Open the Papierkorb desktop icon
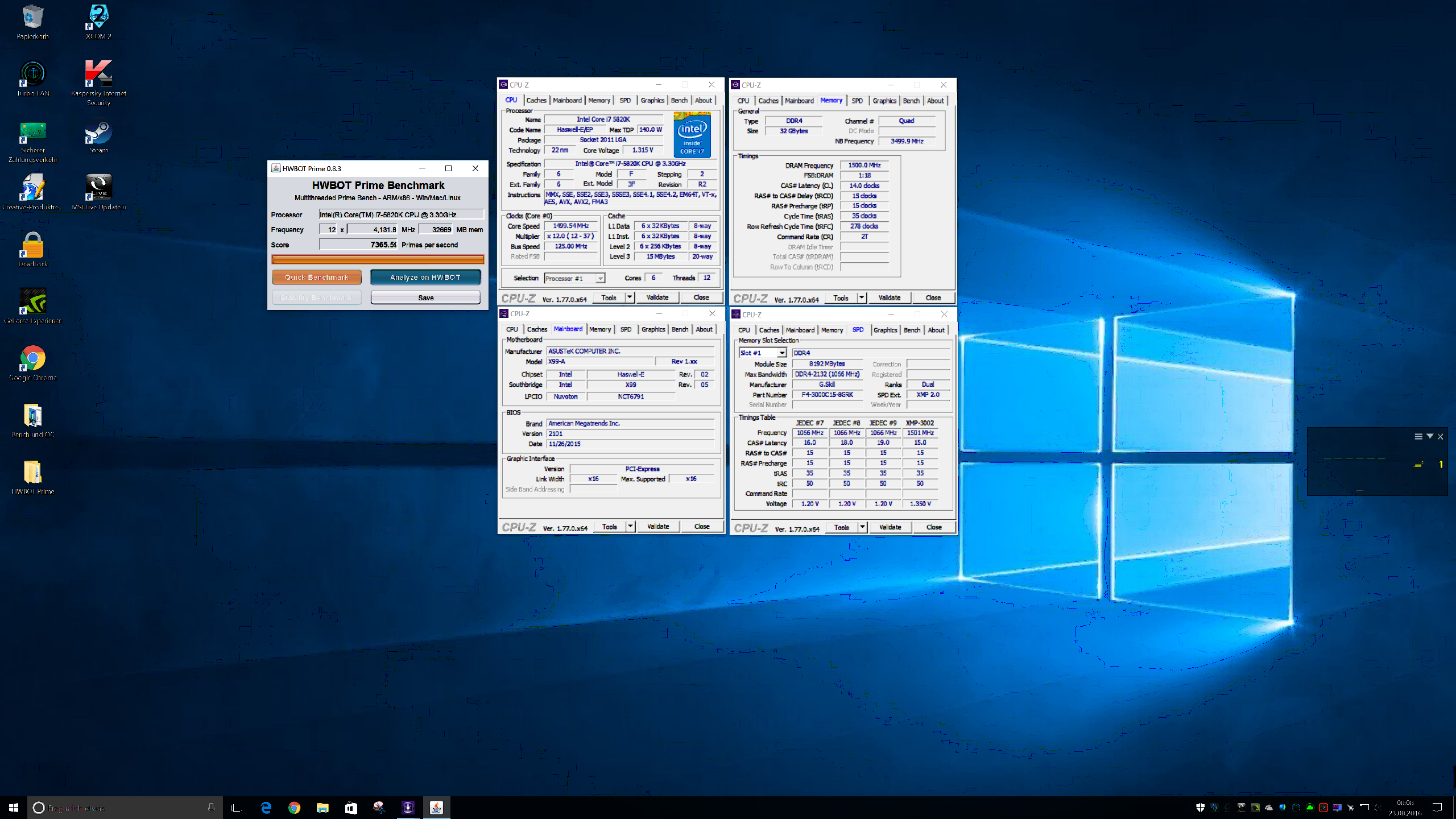This screenshot has height=819, width=1456. [32, 22]
